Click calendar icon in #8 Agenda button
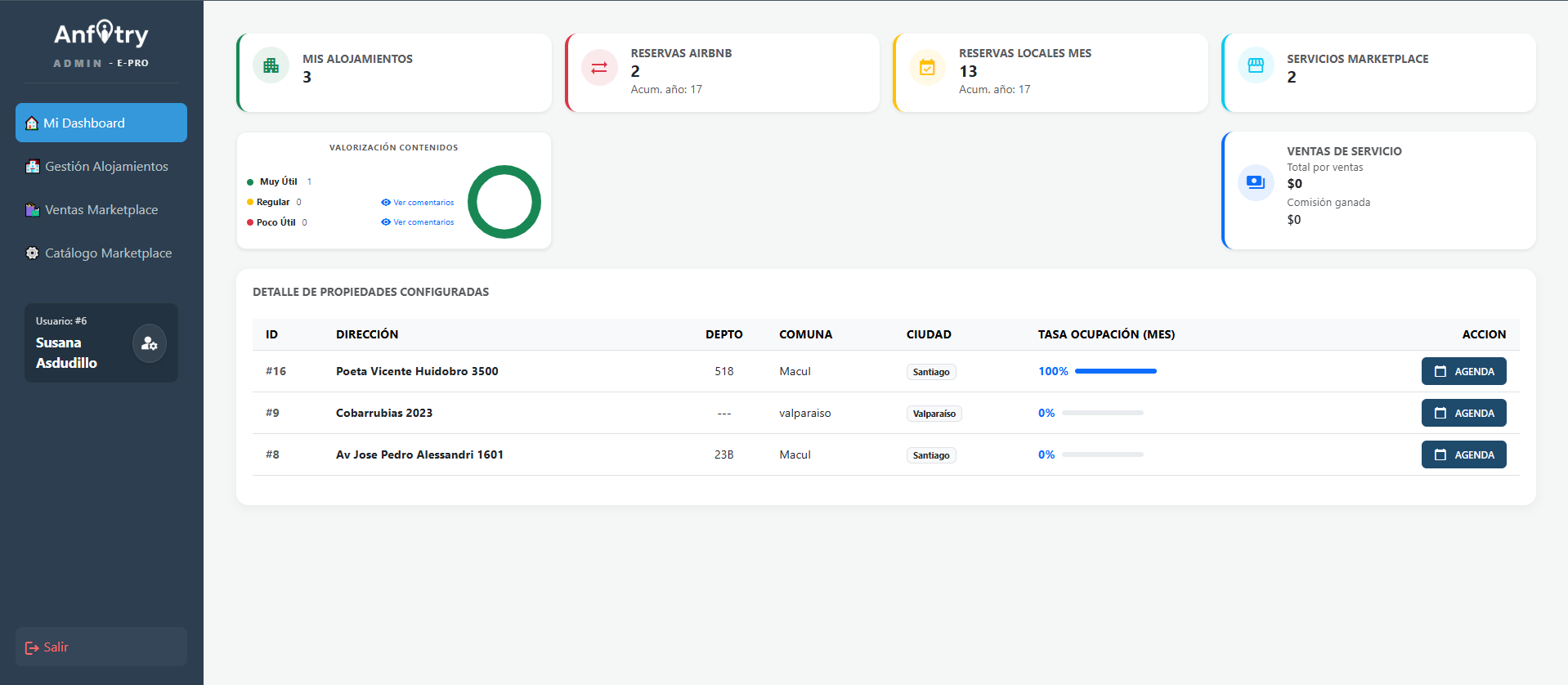This screenshot has width=1568, height=685. click(x=1440, y=454)
